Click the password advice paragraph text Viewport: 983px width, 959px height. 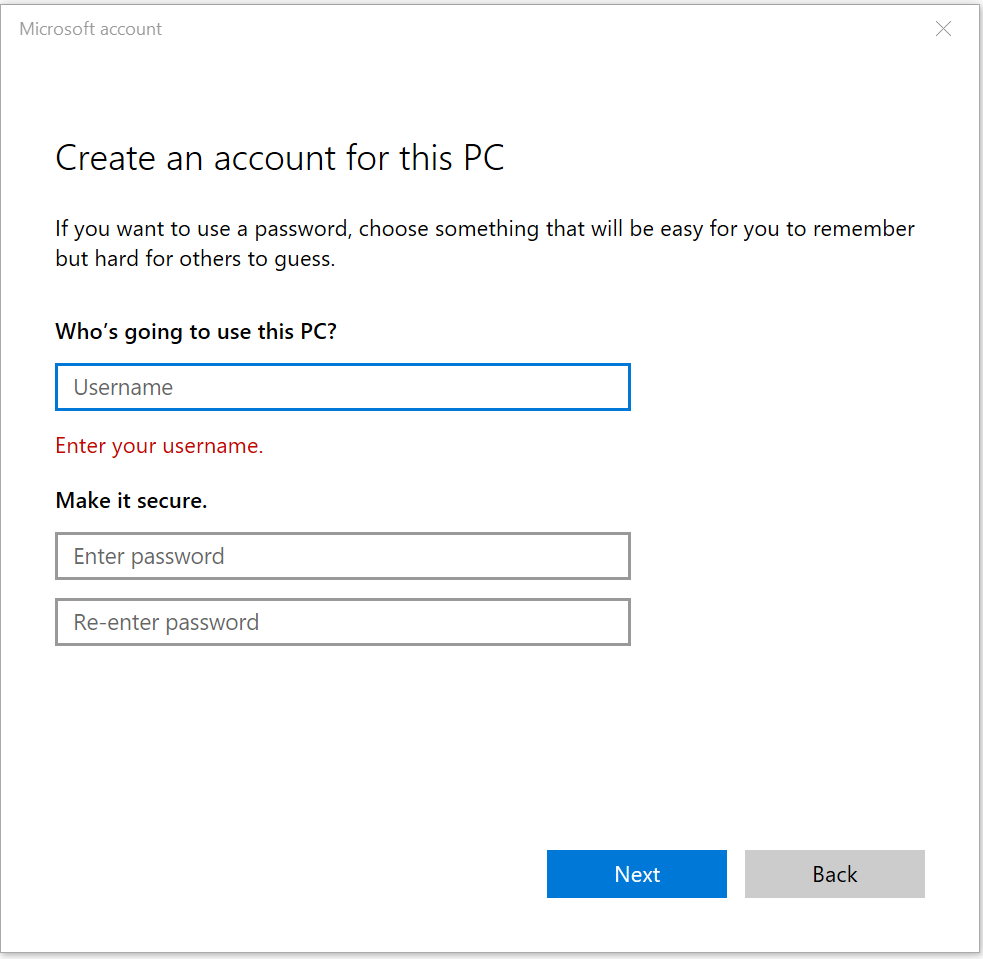tap(484, 243)
